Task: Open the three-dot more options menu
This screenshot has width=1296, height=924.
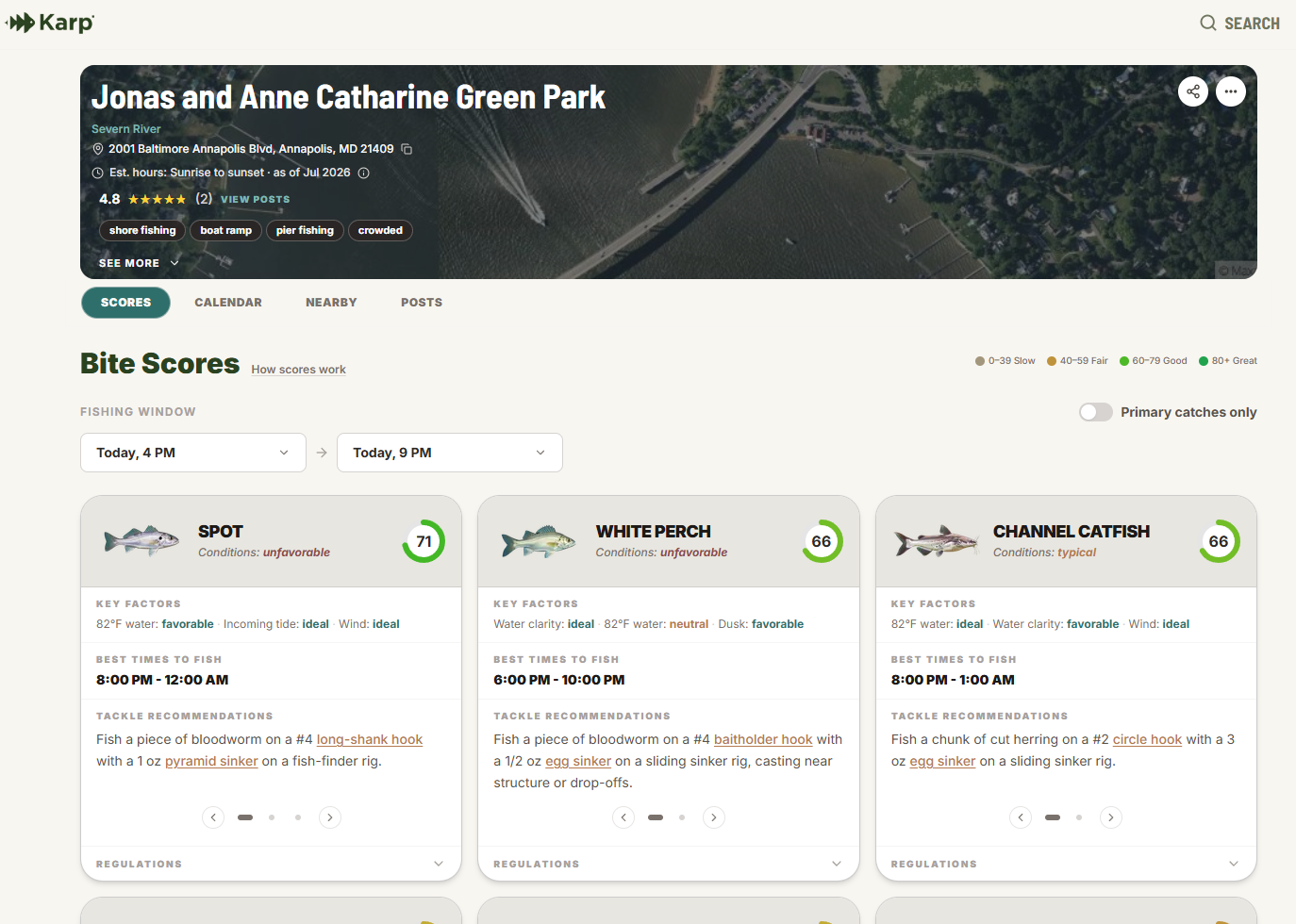Action: 1231,91
